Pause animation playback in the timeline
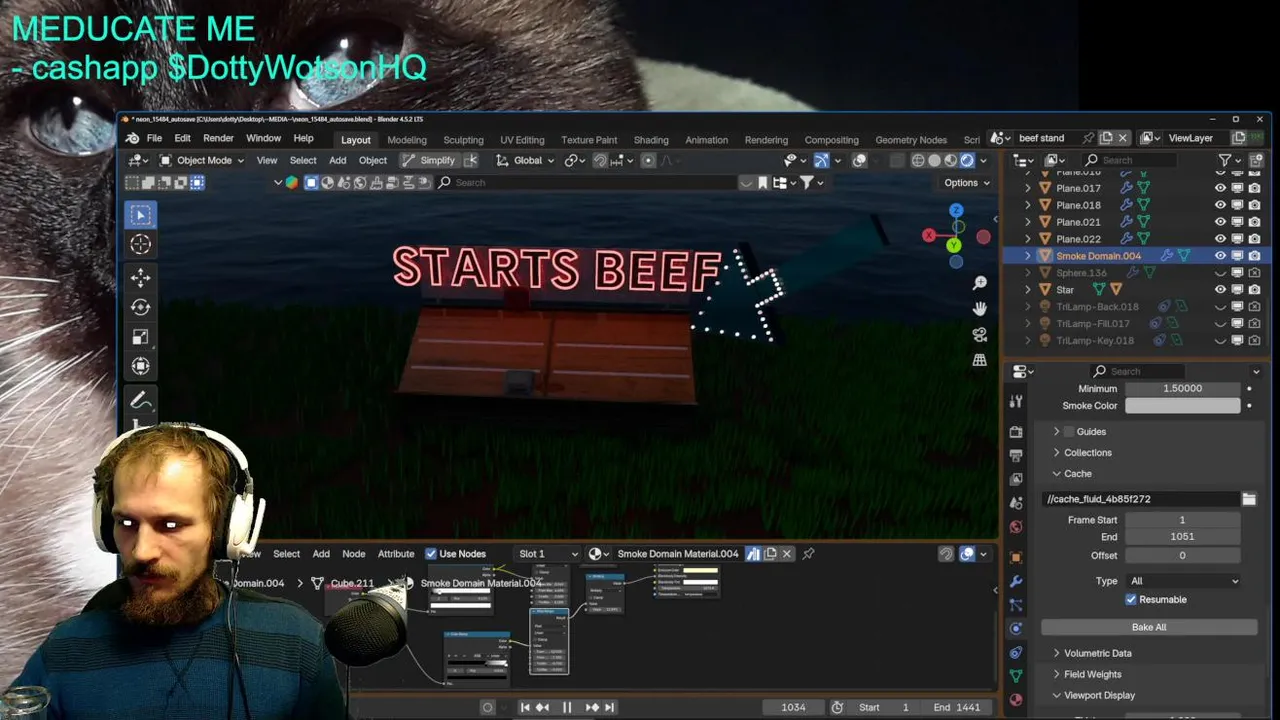This screenshot has height=720, width=1280. (x=567, y=707)
